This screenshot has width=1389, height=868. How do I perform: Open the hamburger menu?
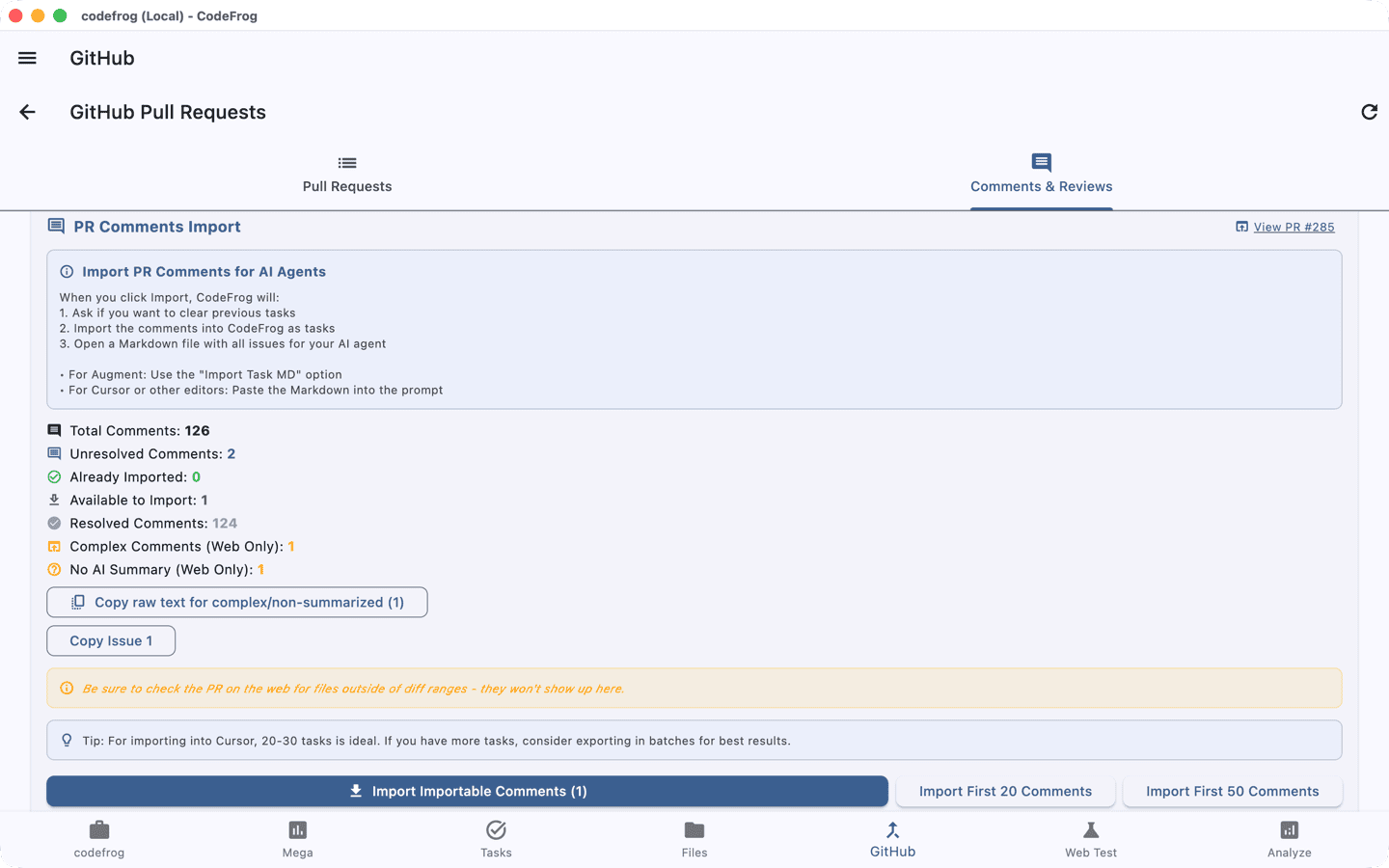click(26, 58)
